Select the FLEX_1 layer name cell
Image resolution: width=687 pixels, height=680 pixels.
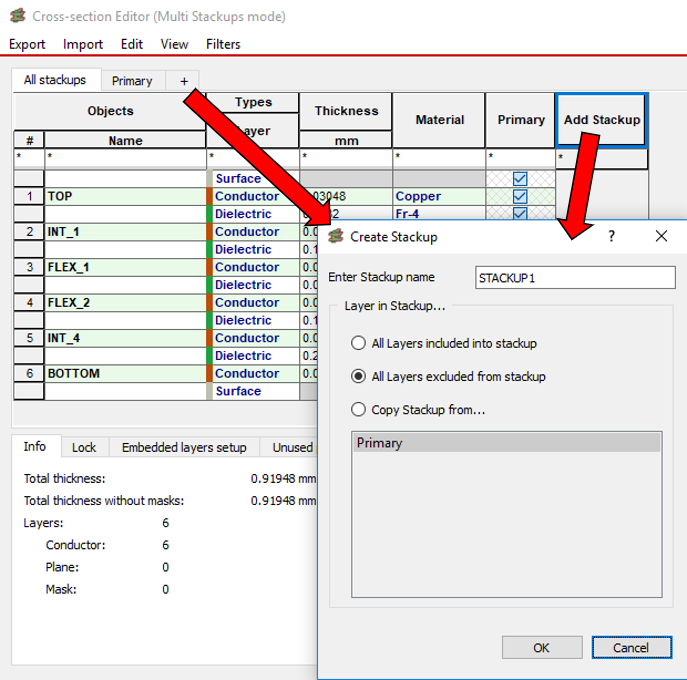pyautogui.click(x=125, y=267)
